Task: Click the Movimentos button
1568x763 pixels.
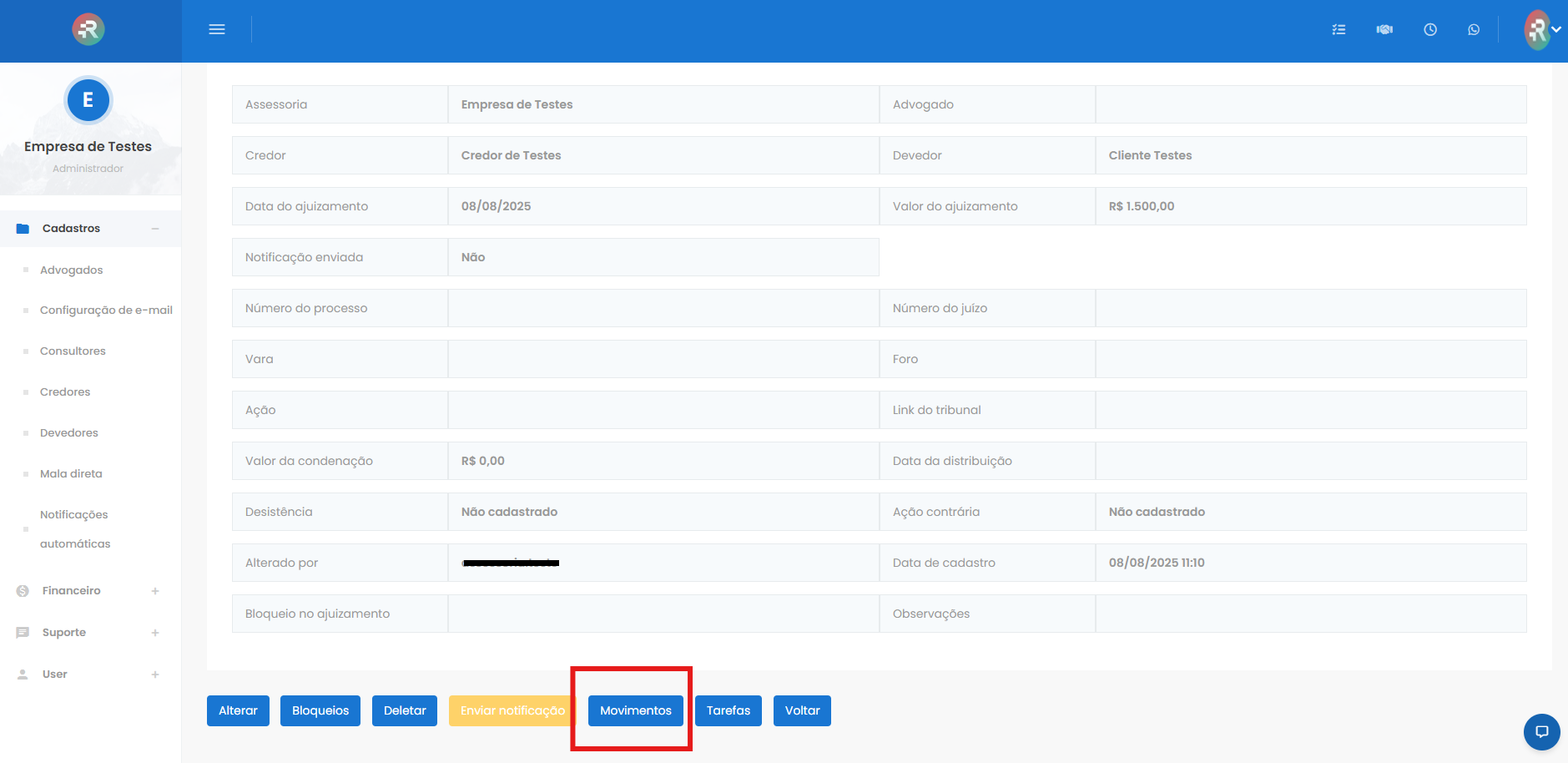Action: (x=635, y=710)
